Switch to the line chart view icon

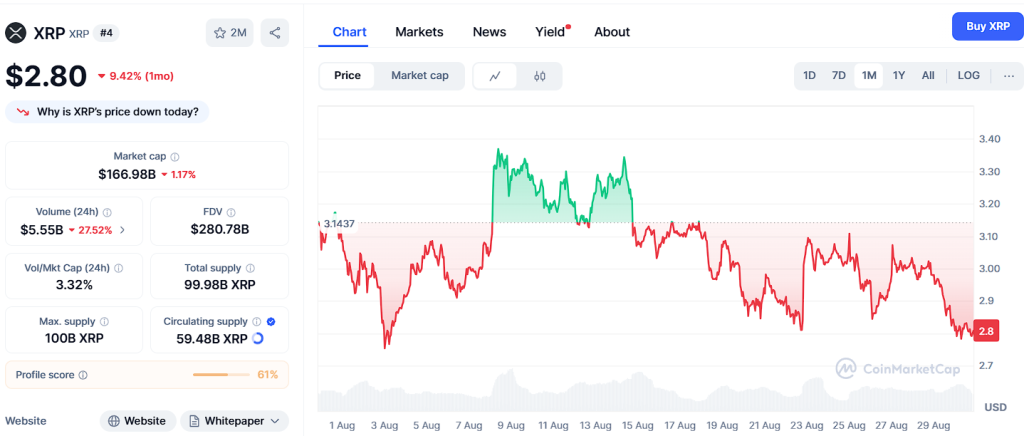496,76
